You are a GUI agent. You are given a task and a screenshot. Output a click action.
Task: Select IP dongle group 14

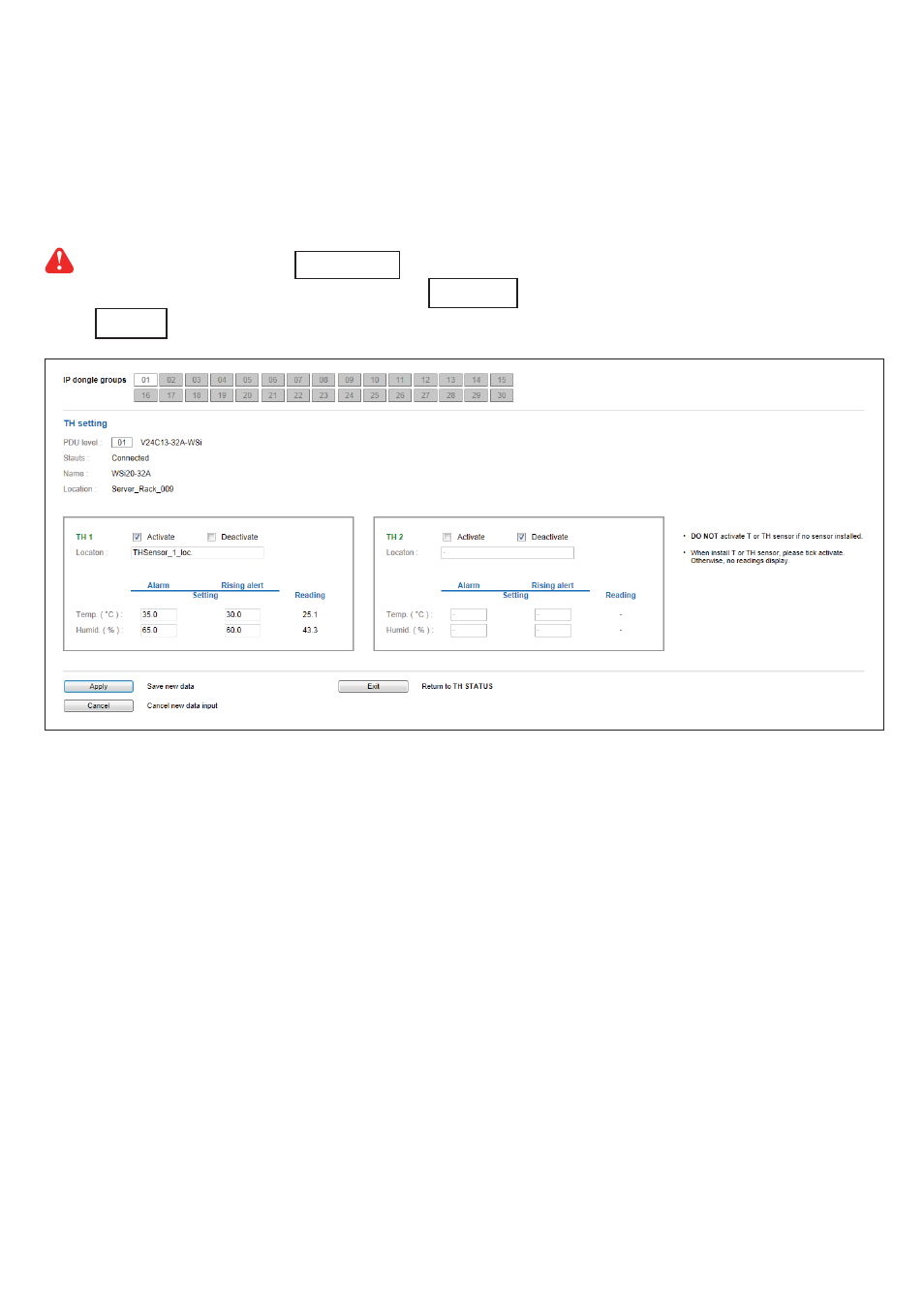click(477, 380)
